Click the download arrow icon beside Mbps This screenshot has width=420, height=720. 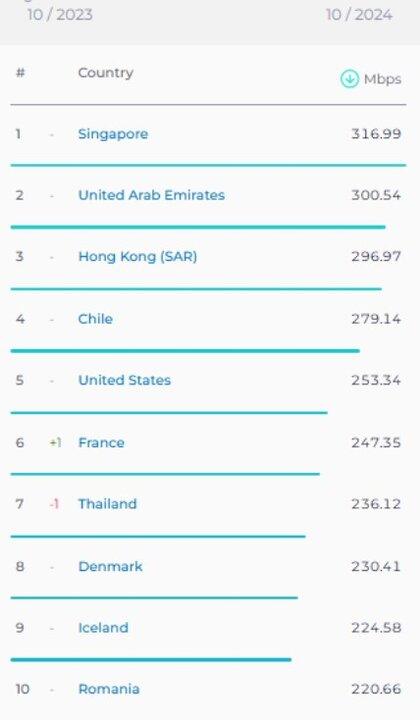point(349,79)
